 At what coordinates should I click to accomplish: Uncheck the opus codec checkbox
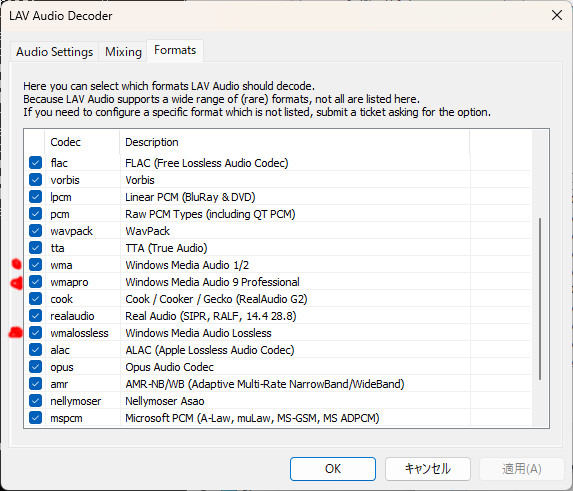click(35, 367)
